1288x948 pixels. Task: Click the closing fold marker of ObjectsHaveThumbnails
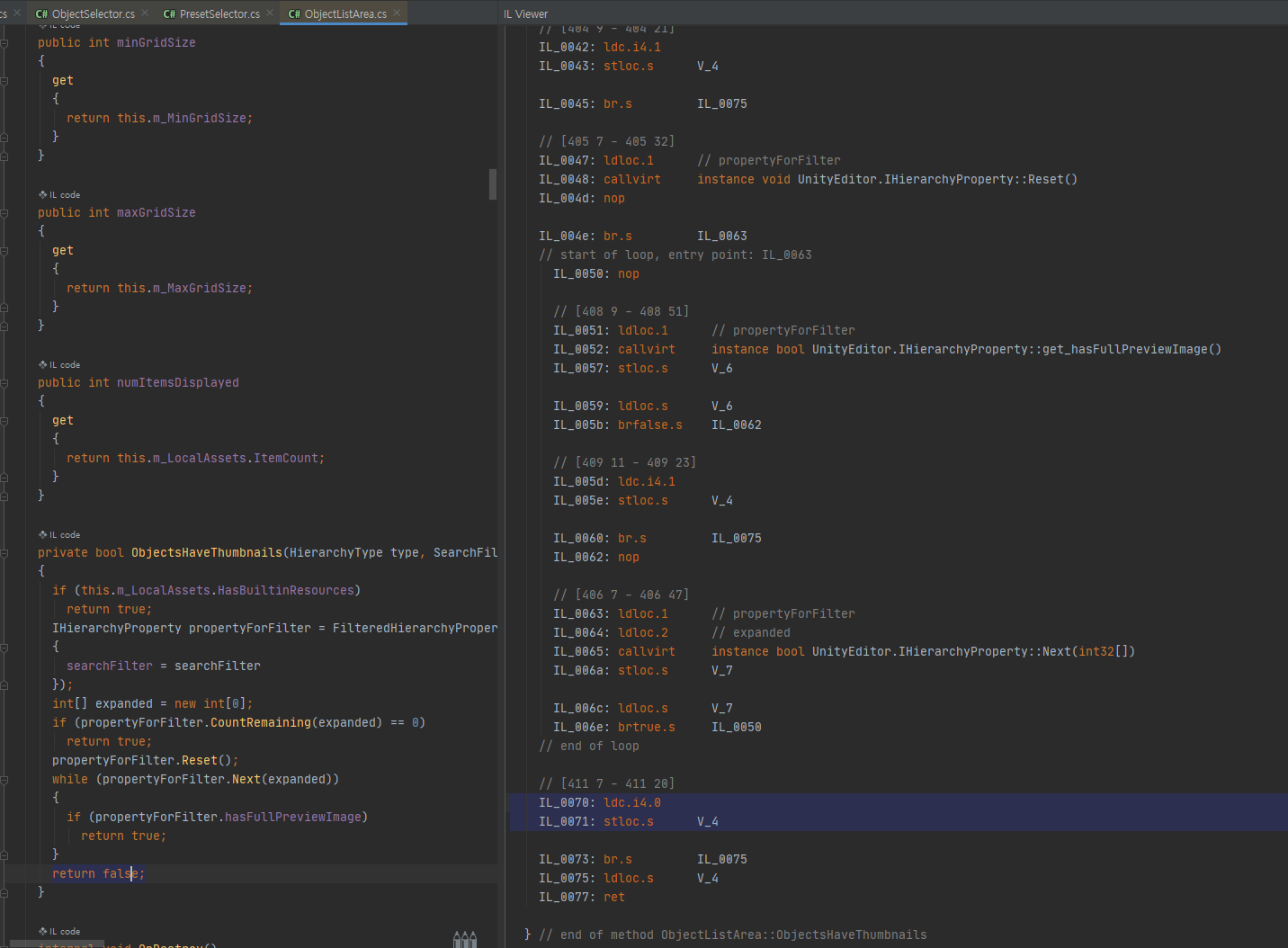(4, 892)
